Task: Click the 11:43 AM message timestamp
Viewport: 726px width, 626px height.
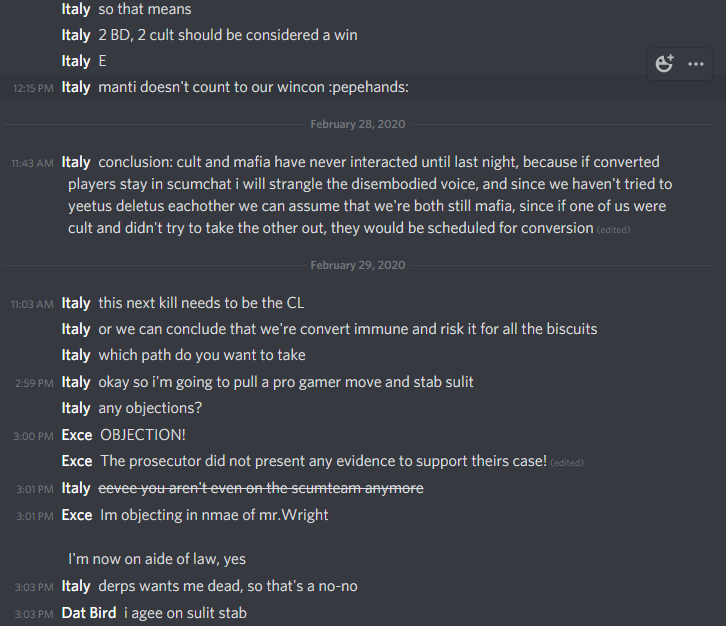Action: 32,162
